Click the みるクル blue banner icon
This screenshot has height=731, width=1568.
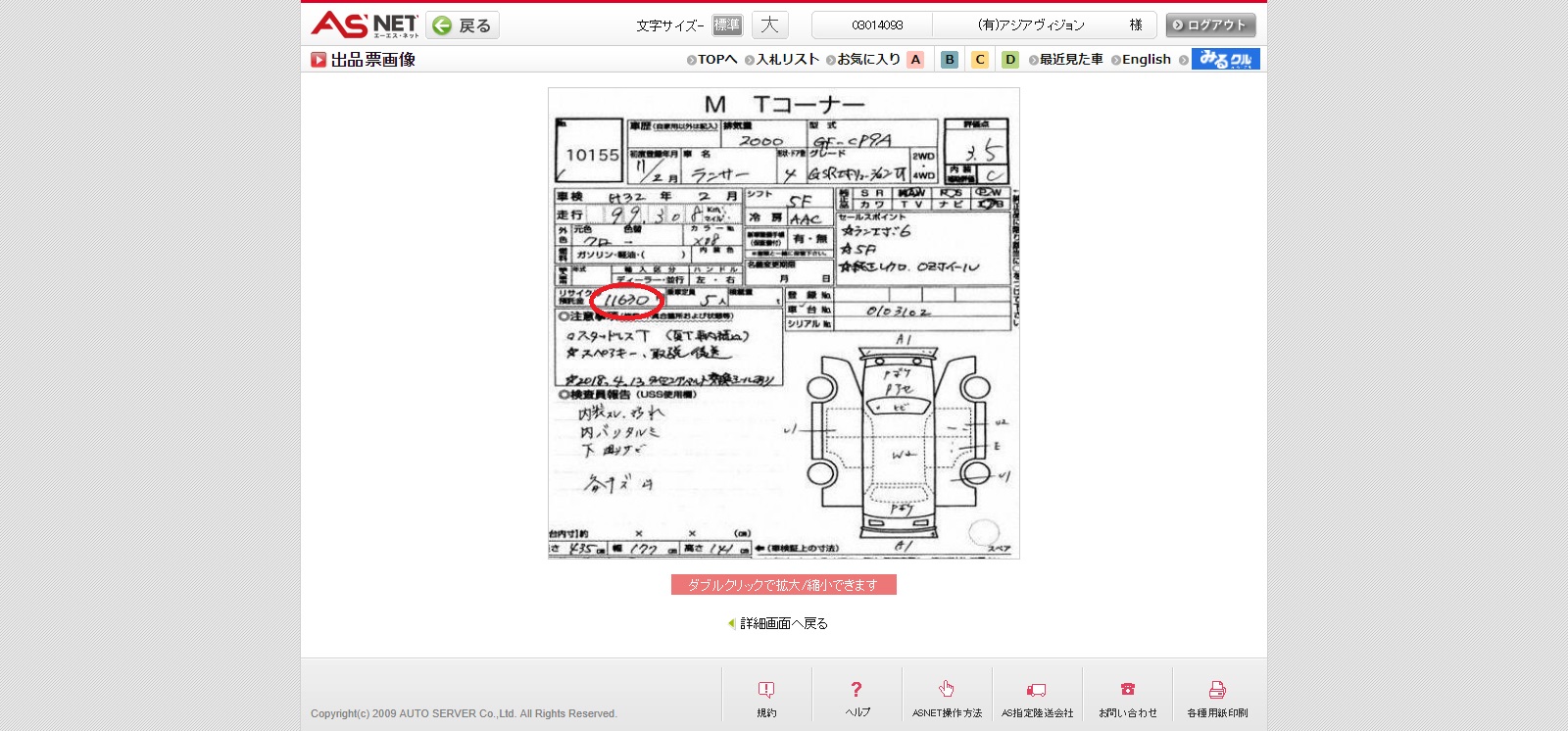point(1225,59)
